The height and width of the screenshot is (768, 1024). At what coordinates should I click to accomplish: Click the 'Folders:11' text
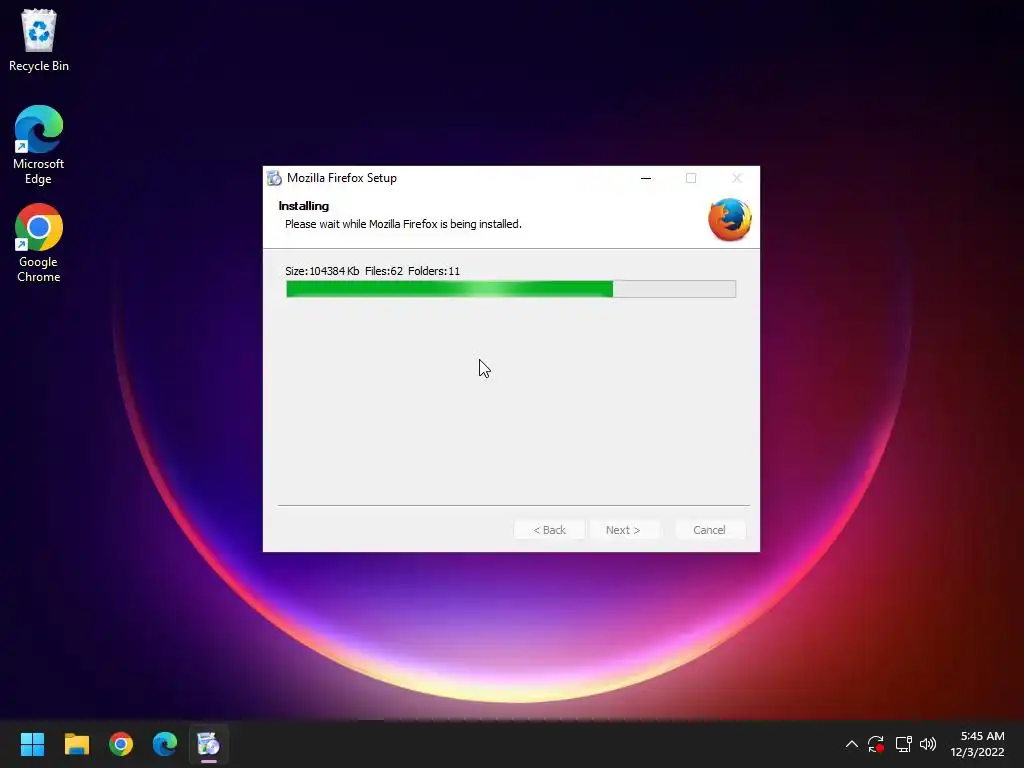tap(434, 271)
